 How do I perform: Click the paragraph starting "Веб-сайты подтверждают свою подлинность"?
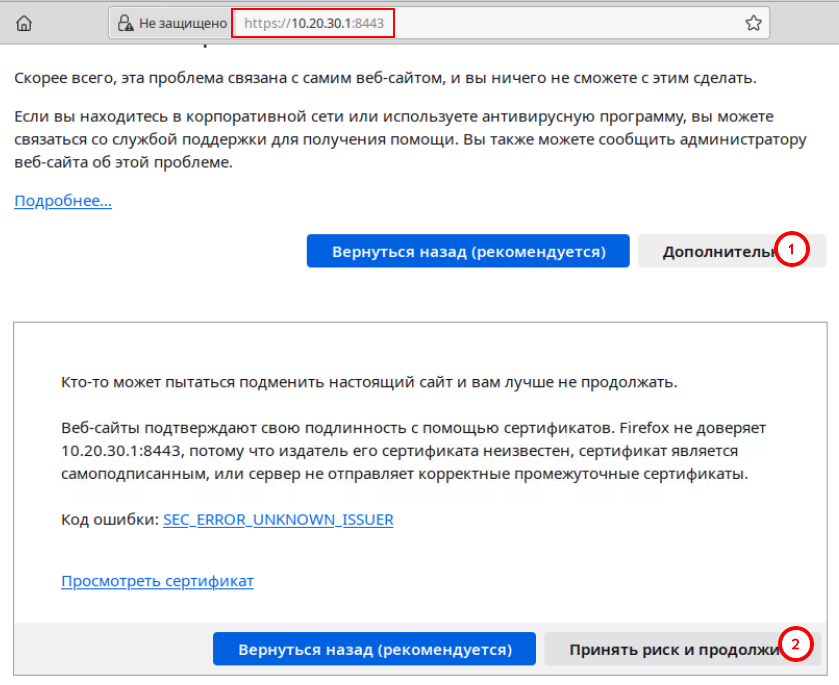(x=414, y=451)
